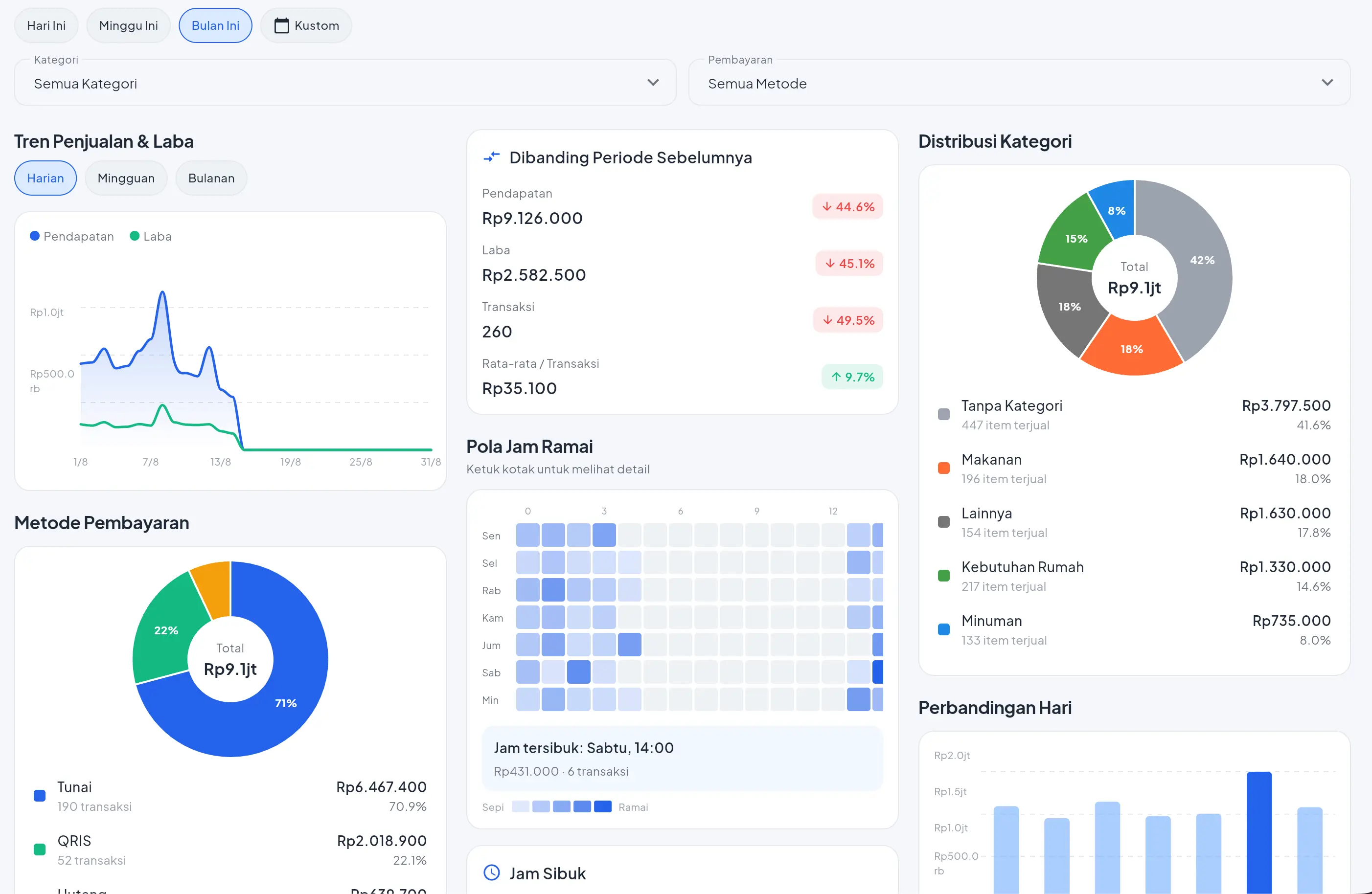This screenshot has width=1372, height=894.
Task: Click the up arrow in the 9.7% badge
Action: tap(836, 377)
